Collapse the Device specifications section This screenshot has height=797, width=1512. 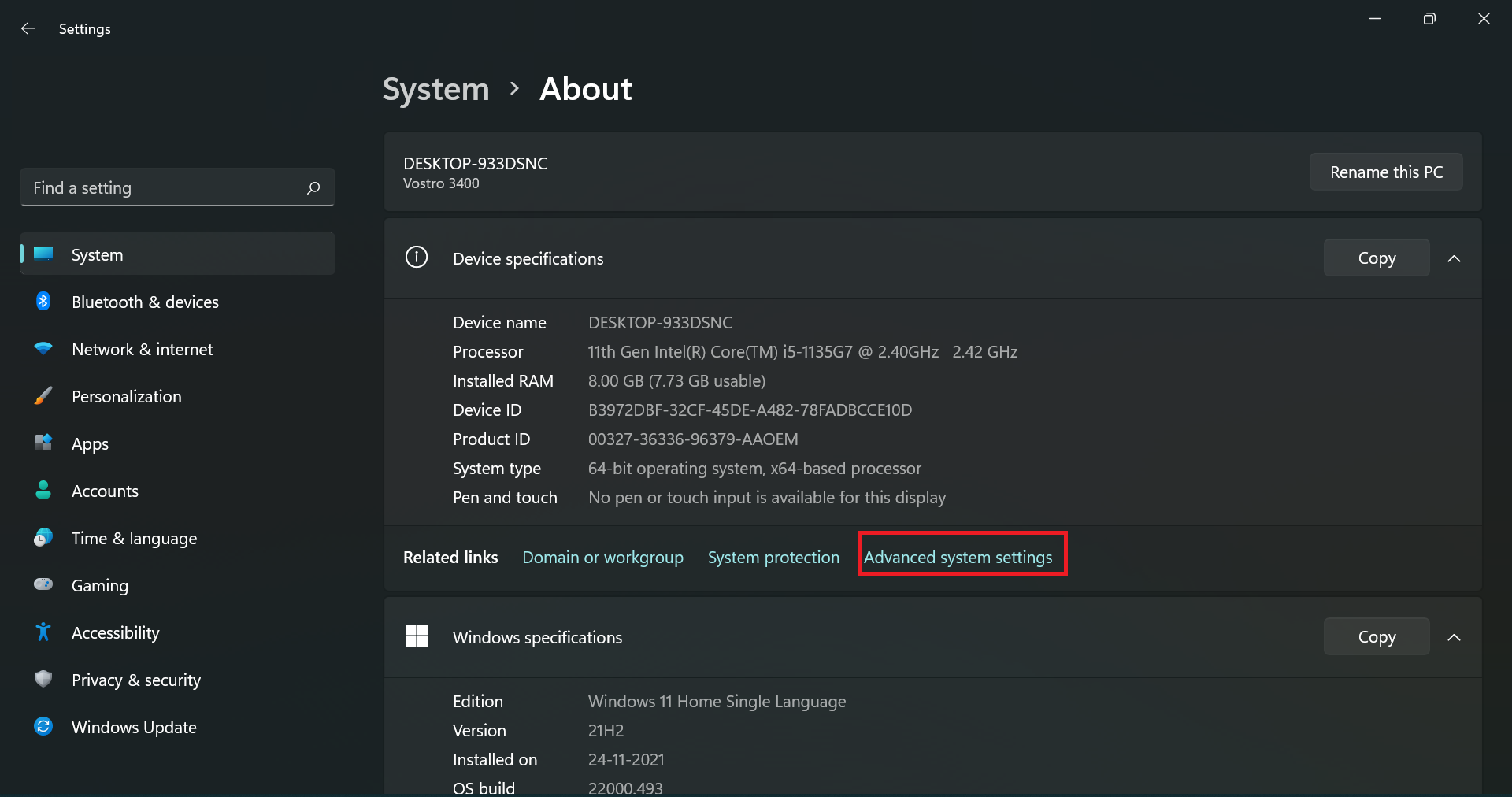(x=1454, y=258)
